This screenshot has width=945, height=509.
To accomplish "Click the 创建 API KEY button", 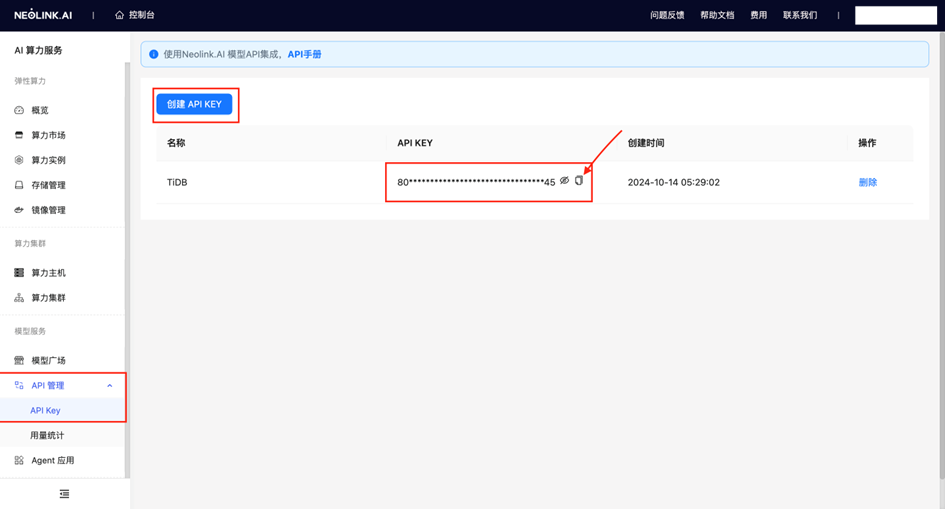I will point(194,104).
